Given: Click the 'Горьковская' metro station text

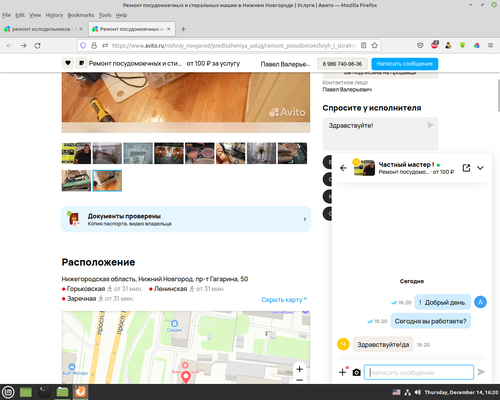Looking at the screenshot, I should 86,289.
